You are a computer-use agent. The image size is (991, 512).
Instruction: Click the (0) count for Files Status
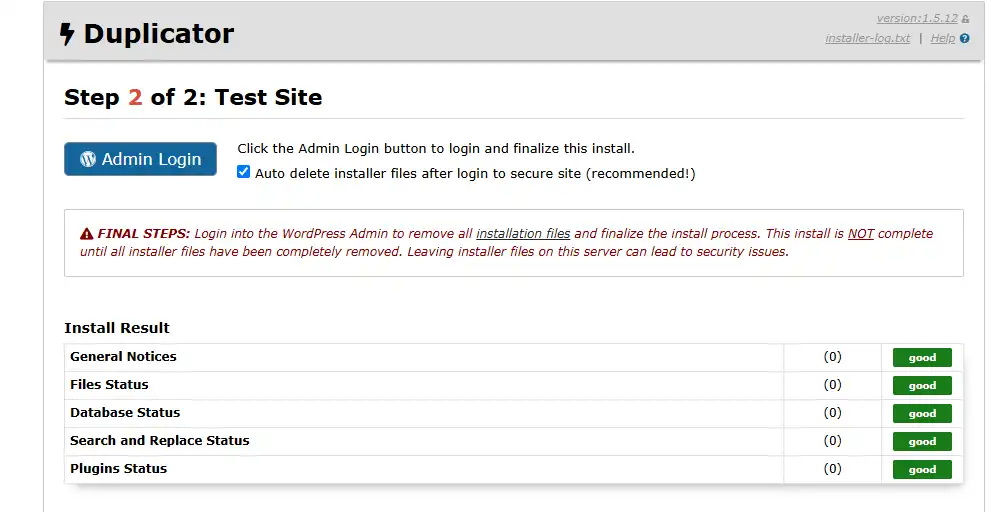832,384
